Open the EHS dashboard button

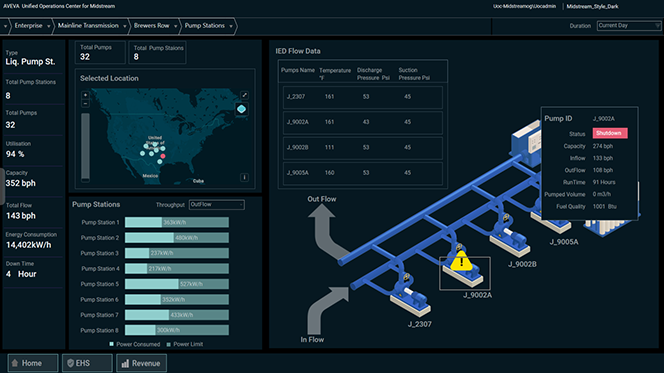pyautogui.click(x=87, y=363)
